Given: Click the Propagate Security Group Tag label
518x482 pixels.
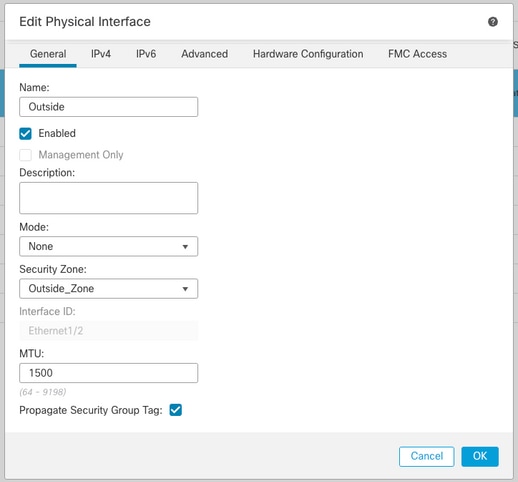Looking at the screenshot, I should tap(91, 410).
